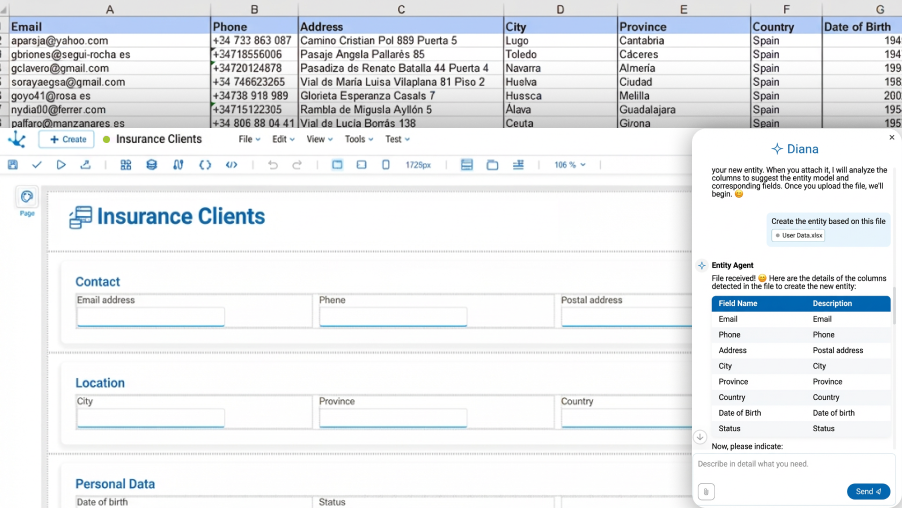Expand the Test dropdown menu

point(398,139)
